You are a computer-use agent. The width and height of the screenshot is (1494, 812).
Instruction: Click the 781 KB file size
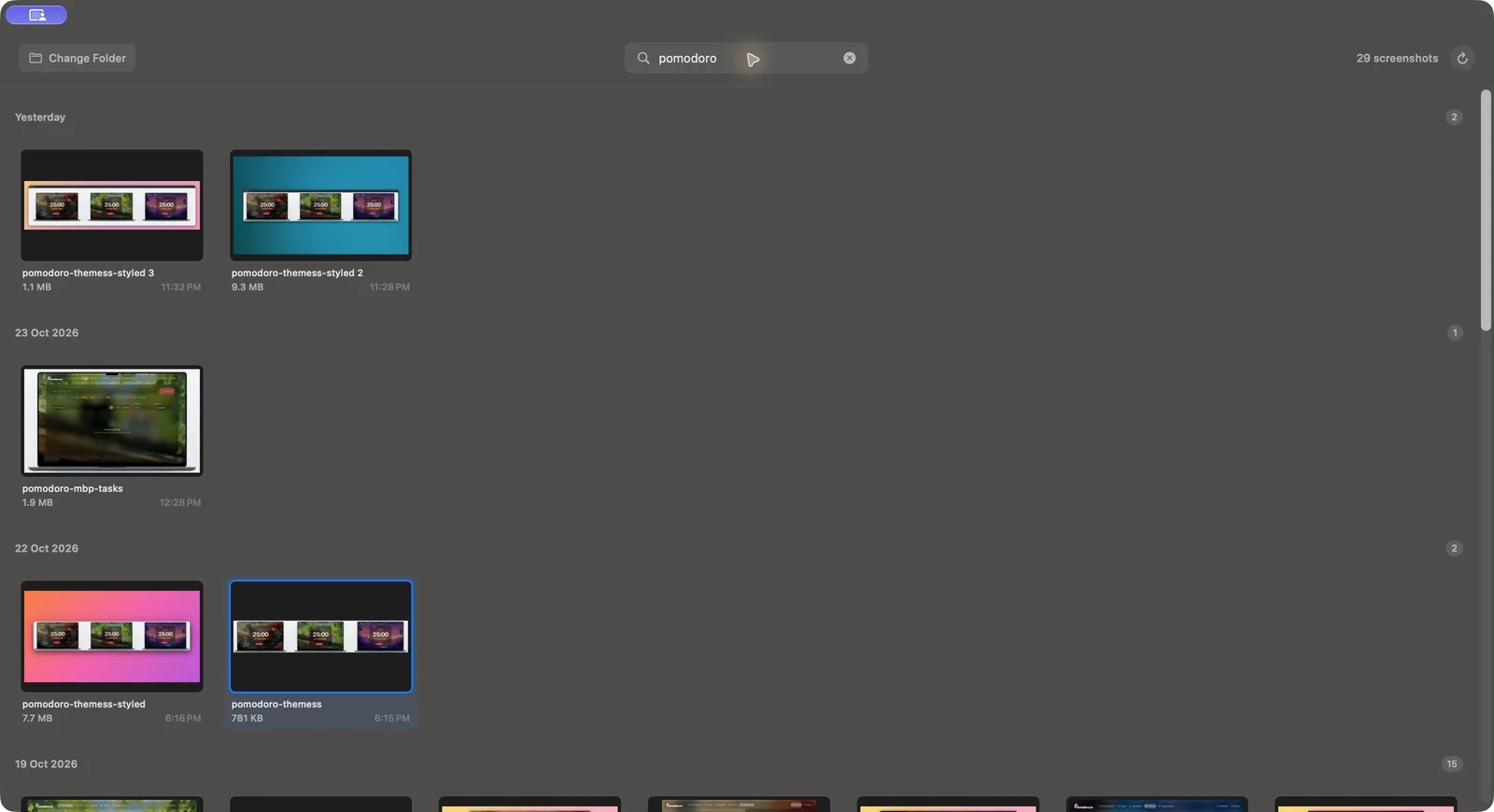pyautogui.click(x=247, y=719)
